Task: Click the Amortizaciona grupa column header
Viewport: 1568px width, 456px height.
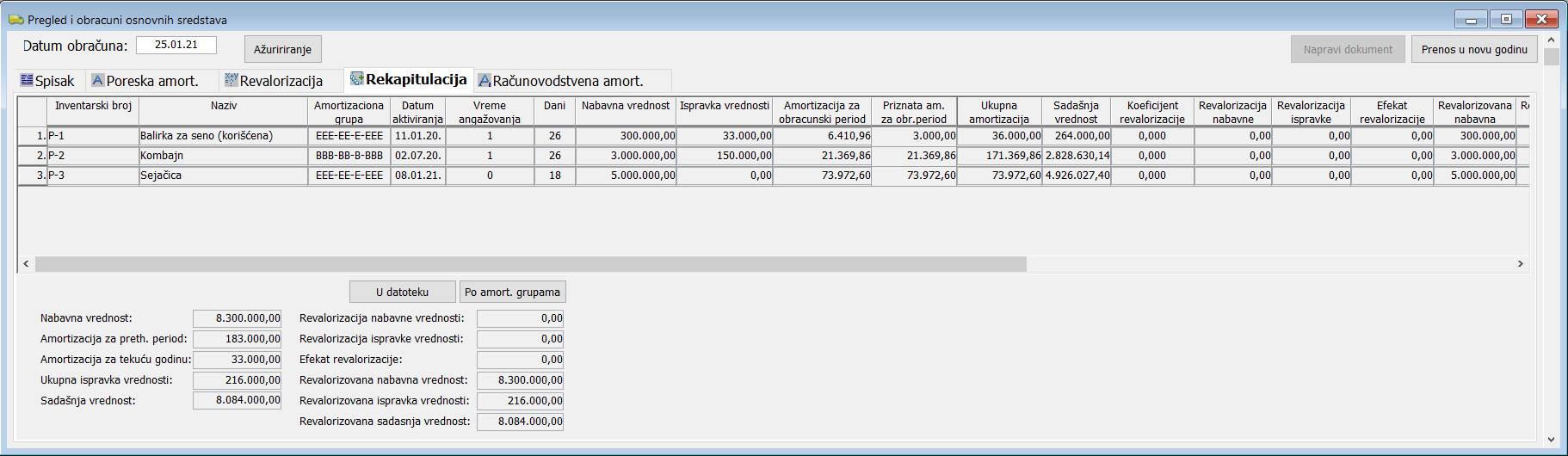Action: 349,112
